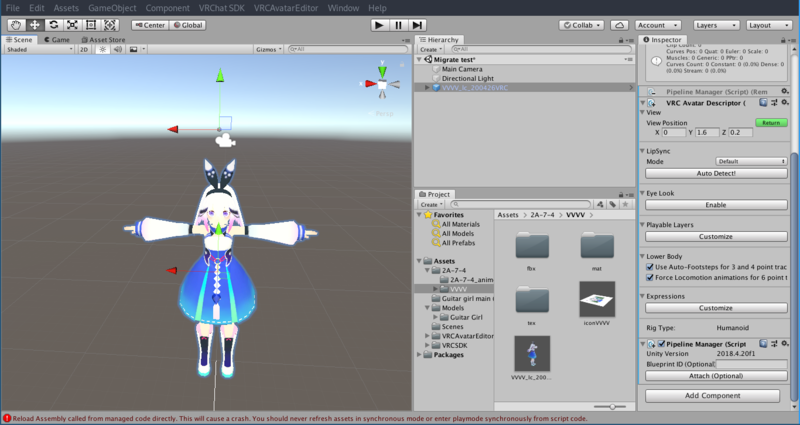Image resolution: width=800 pixels, height=425 pixels.
Task: Open the Shaded draw mode dropdown
Action: (x=39, y=49)
